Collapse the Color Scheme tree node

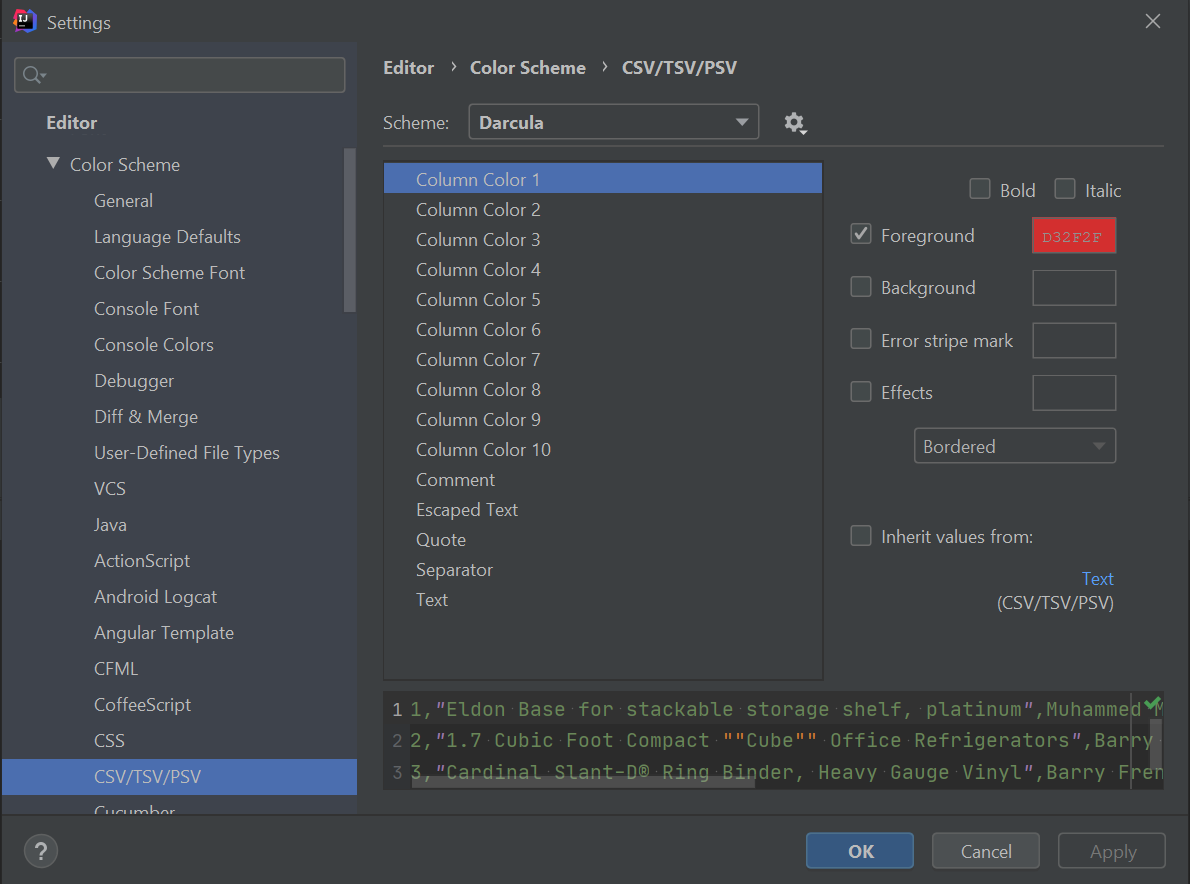(53, 163)
